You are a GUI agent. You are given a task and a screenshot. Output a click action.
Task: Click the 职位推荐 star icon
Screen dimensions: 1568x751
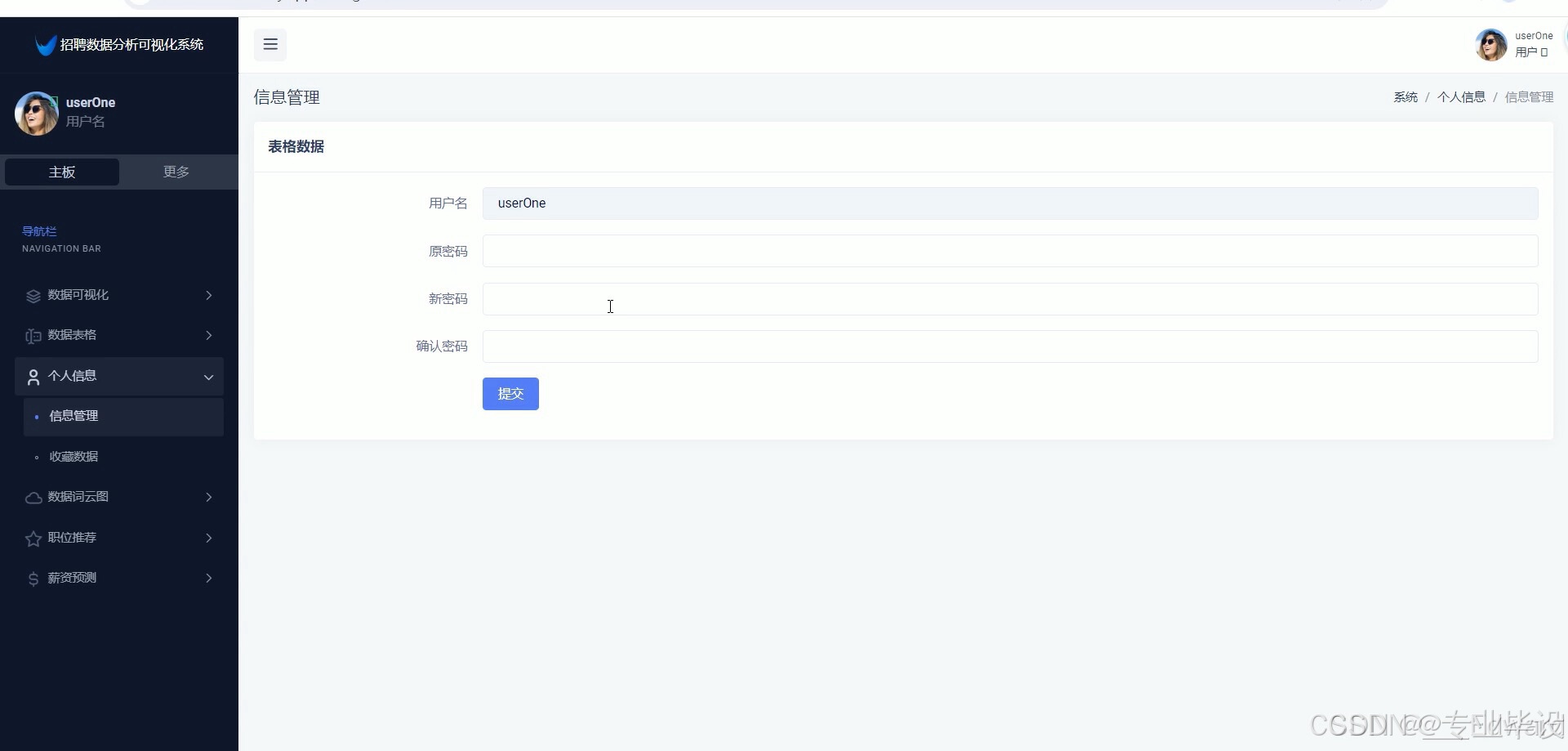pyautogui.click(x=33, y=539)
